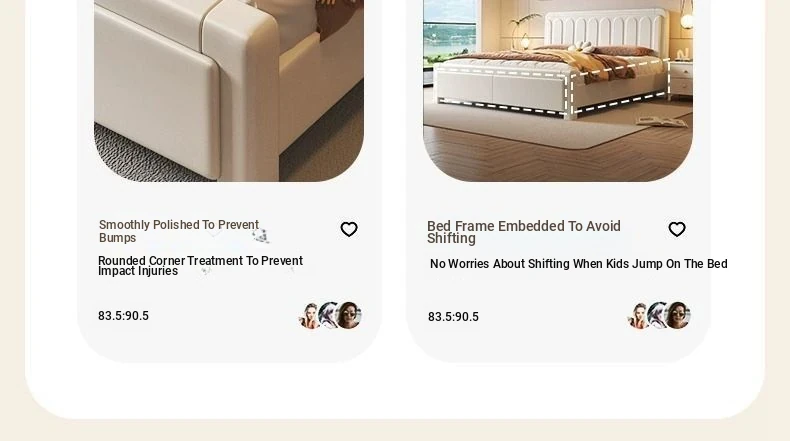Select first woman avatar on Bed Frame Embedded card

click(637, 316)
